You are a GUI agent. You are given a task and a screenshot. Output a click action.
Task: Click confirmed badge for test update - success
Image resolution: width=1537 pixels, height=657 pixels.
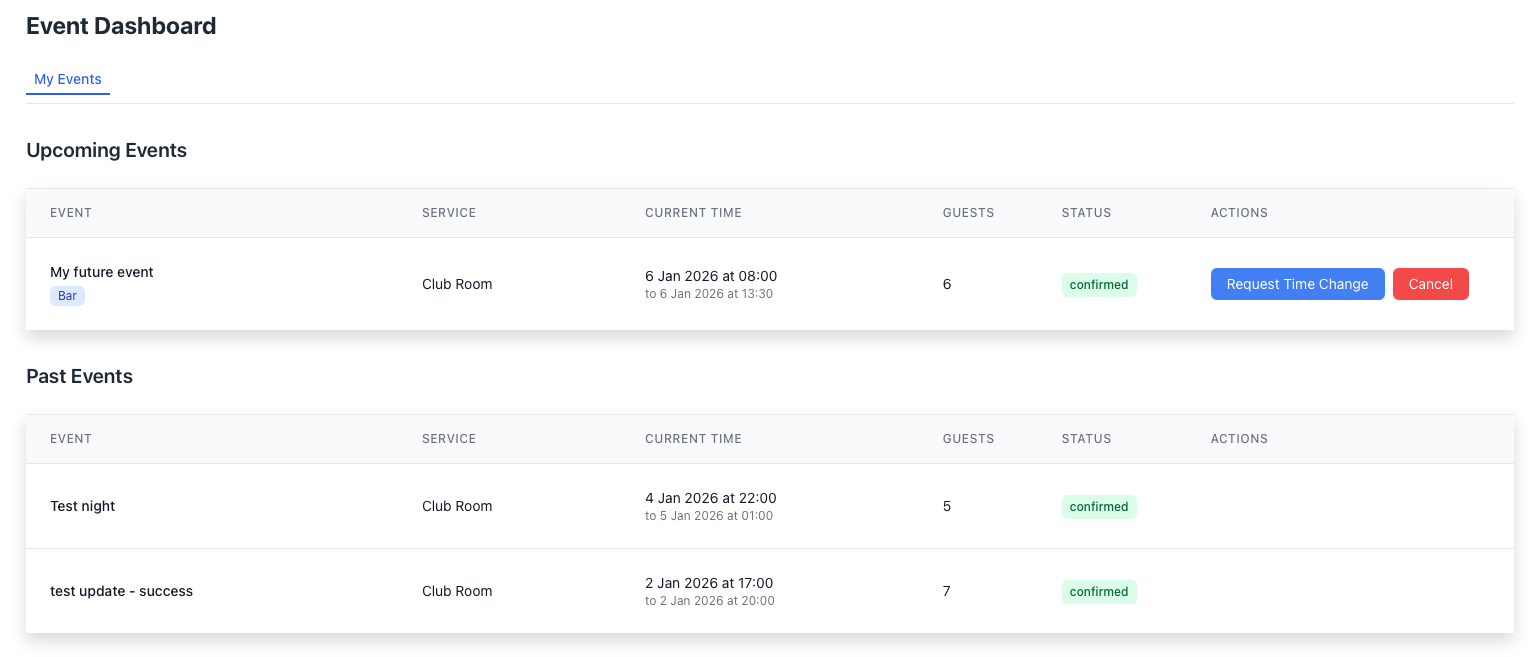tap(1098, 592)
